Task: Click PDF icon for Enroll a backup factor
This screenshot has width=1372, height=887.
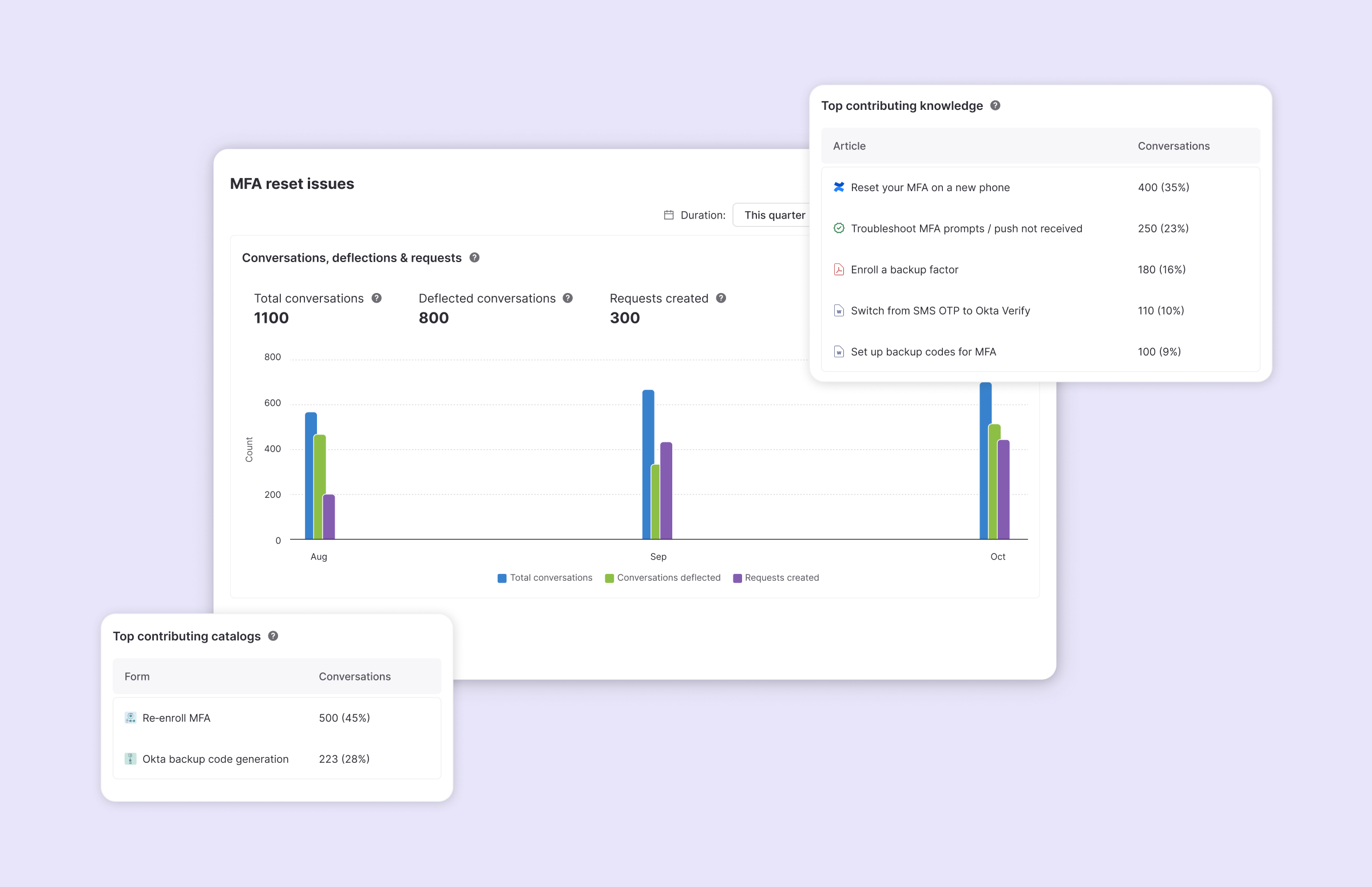Action: (839, 270)
